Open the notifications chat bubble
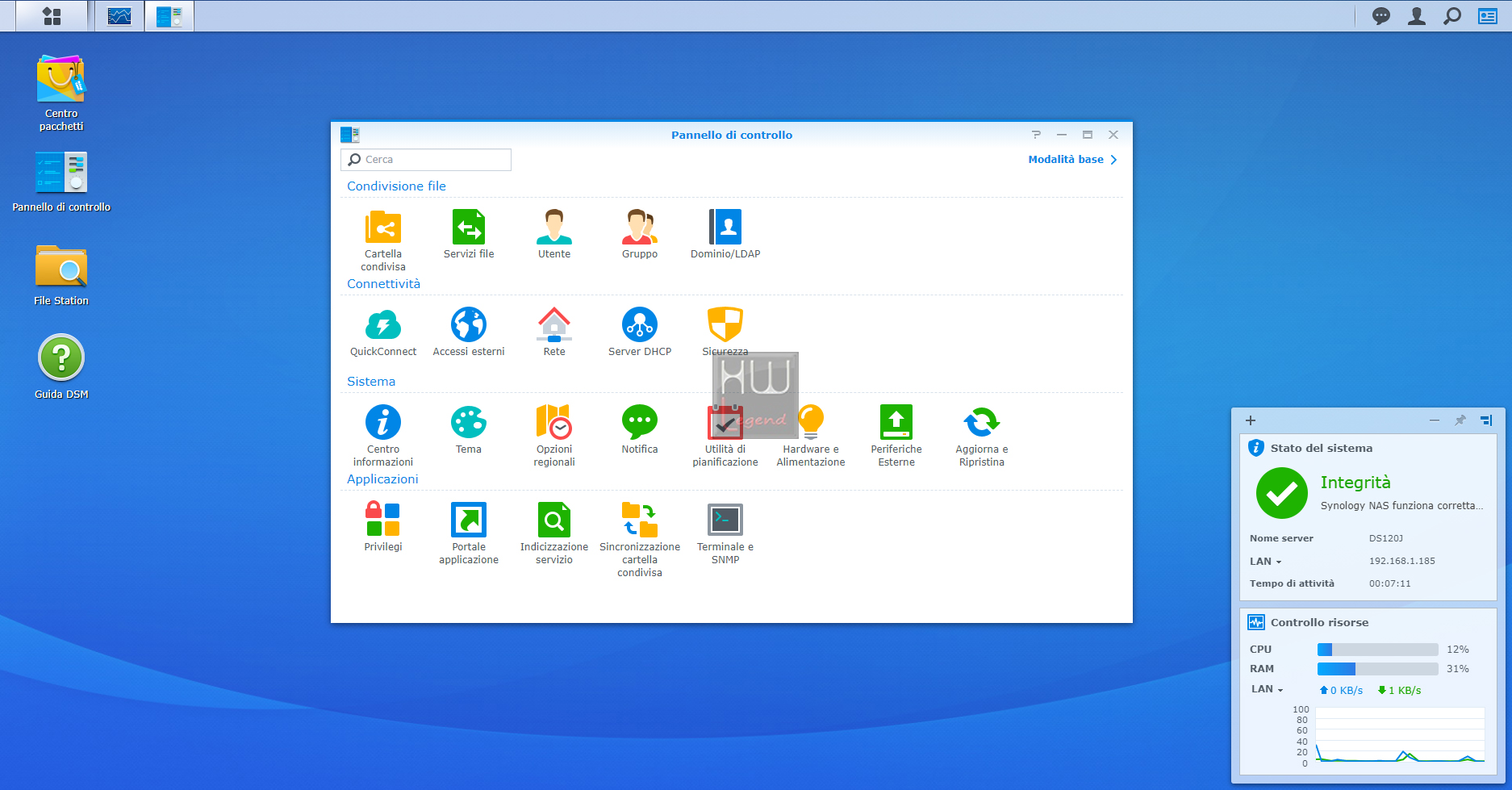Screen dimensions: 1512x790 pyautogui.click(x=1381, y=16)
